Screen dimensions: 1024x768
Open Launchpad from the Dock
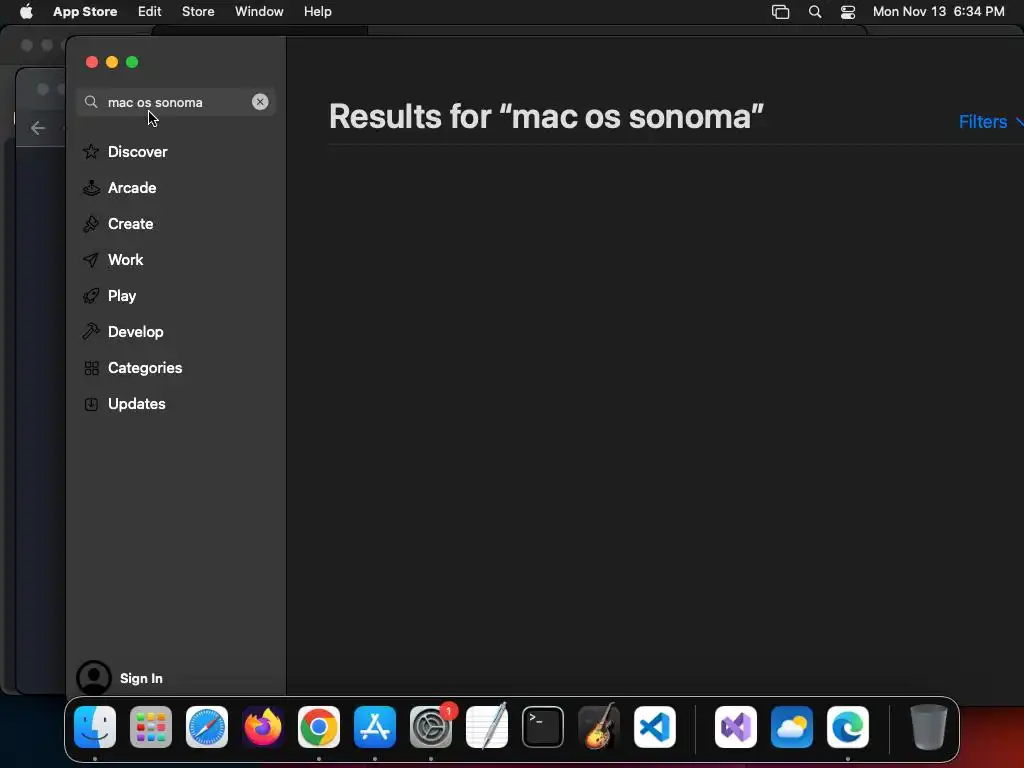tap(151, 727)
